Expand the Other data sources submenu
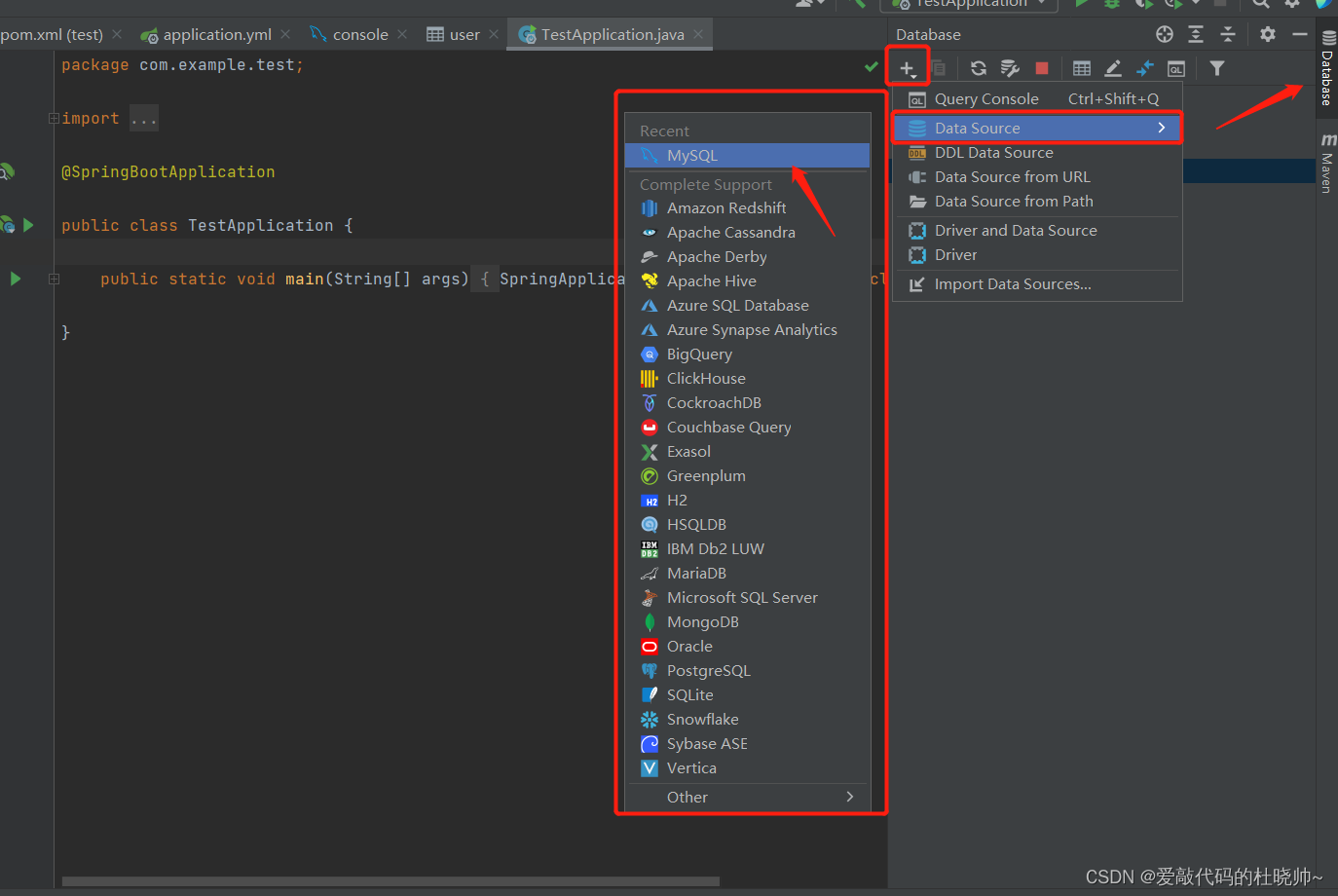This screenshot has height=896, width=1338. coord(747,798)
